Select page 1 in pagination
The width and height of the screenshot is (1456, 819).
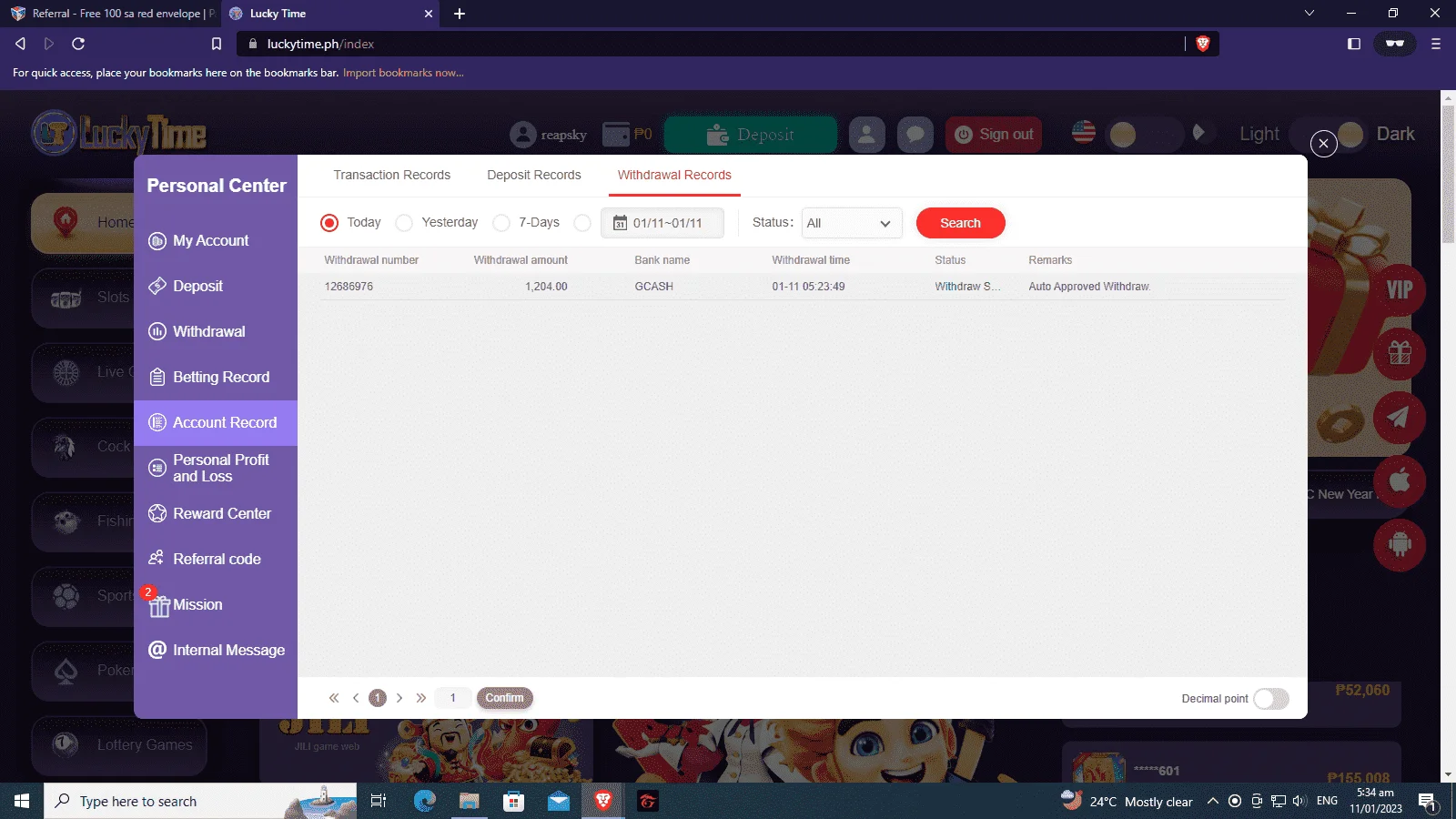(x=378, y=698)
